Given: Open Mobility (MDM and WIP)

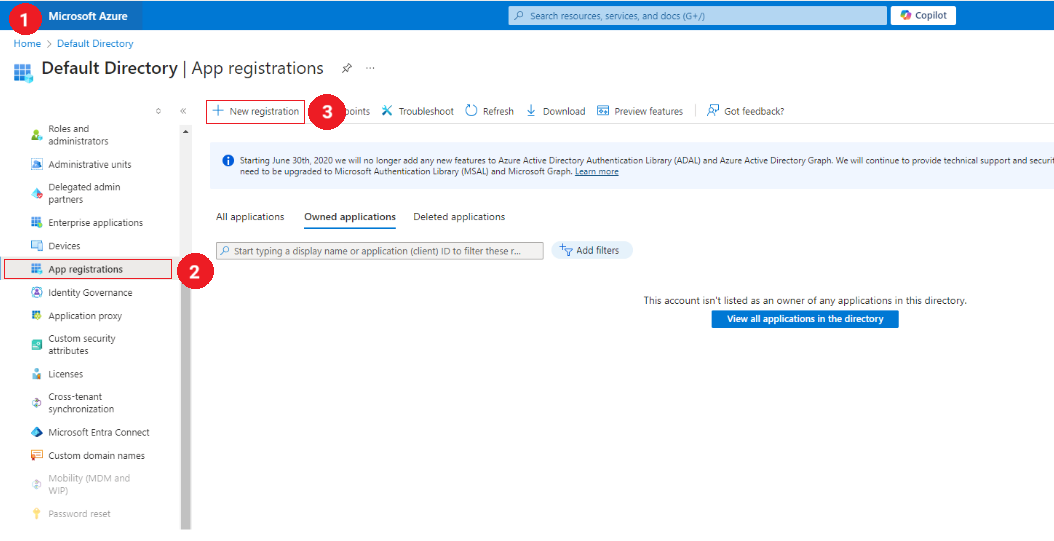Looking at the screenshot, I should [x=91, y=485].
